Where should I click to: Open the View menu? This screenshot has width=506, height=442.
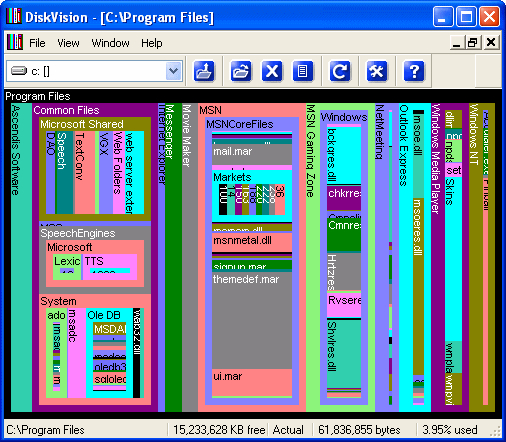[x=68, y=43]
